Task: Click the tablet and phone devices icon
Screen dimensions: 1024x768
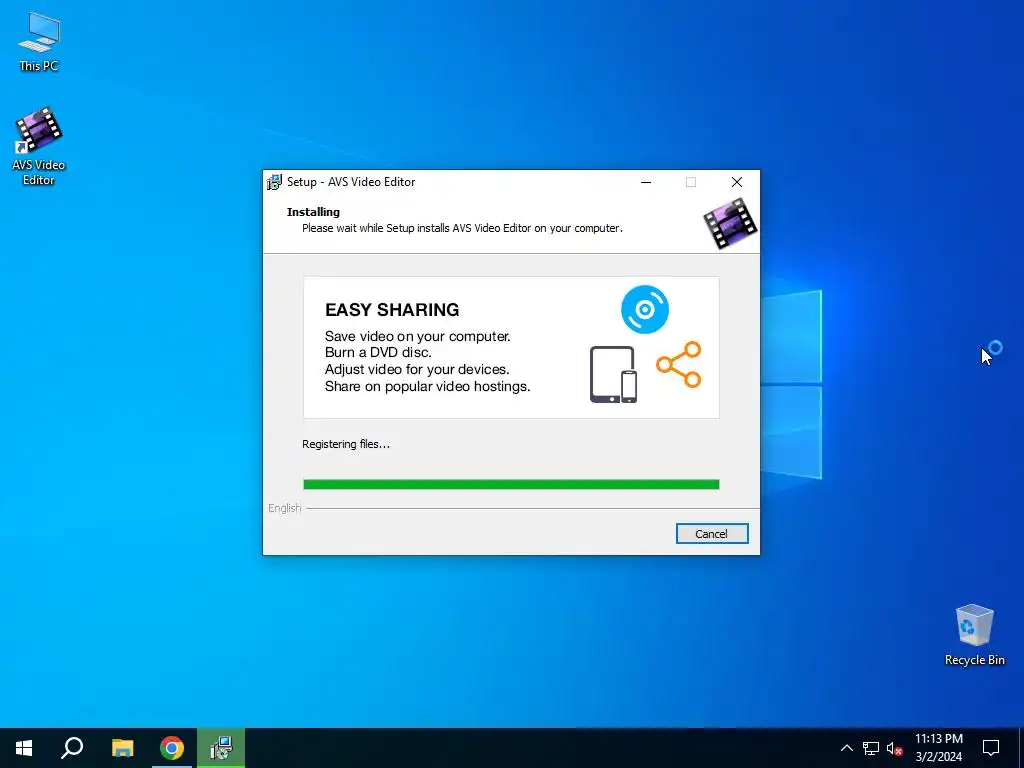Action: point(613,374)
